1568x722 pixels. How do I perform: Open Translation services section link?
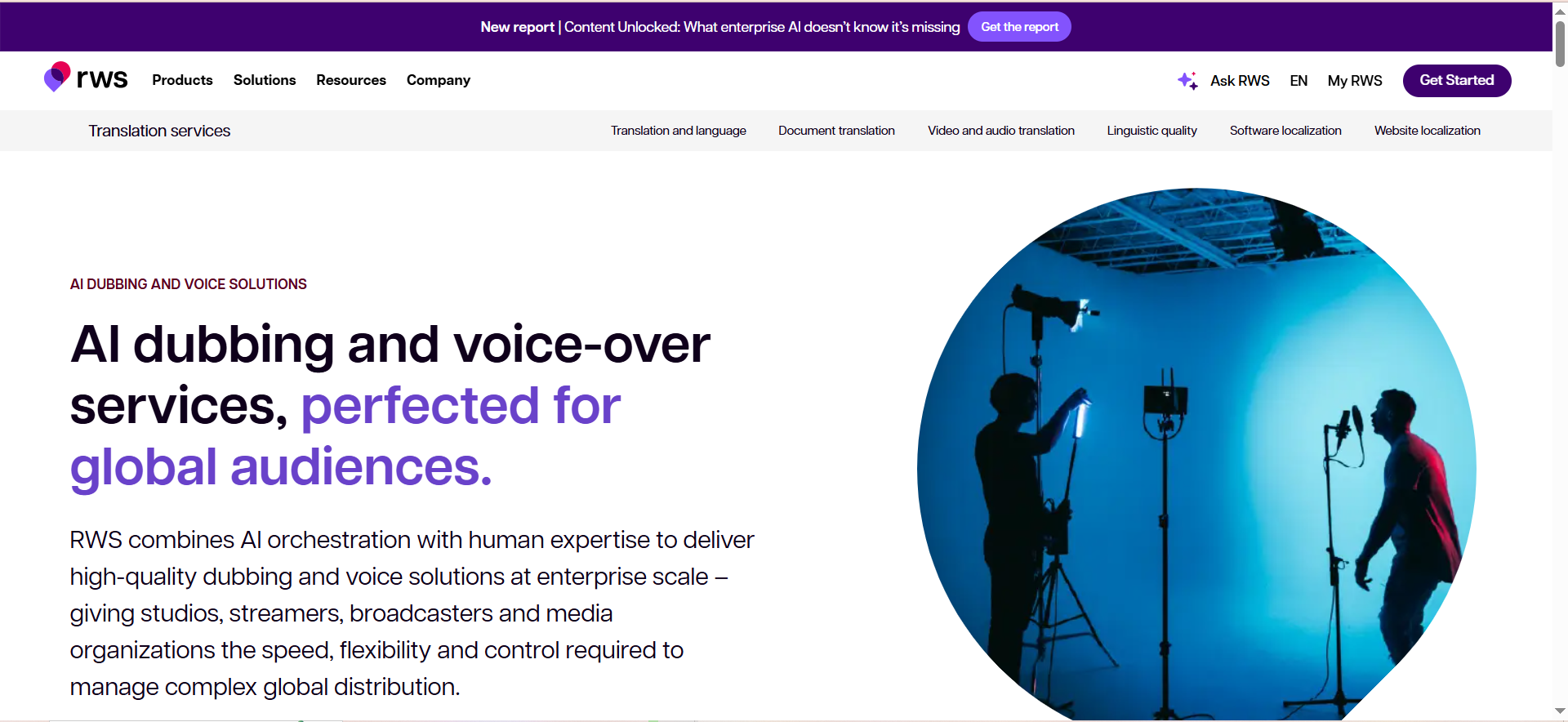[159, 131]
